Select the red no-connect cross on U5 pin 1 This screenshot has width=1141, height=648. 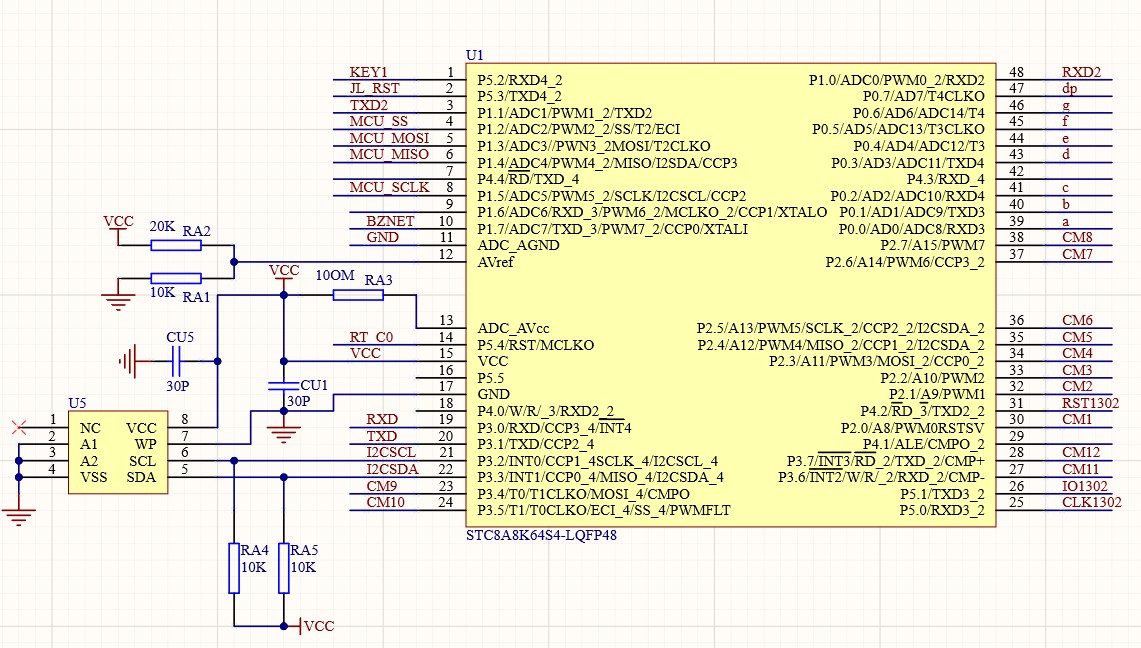point(20,427)
